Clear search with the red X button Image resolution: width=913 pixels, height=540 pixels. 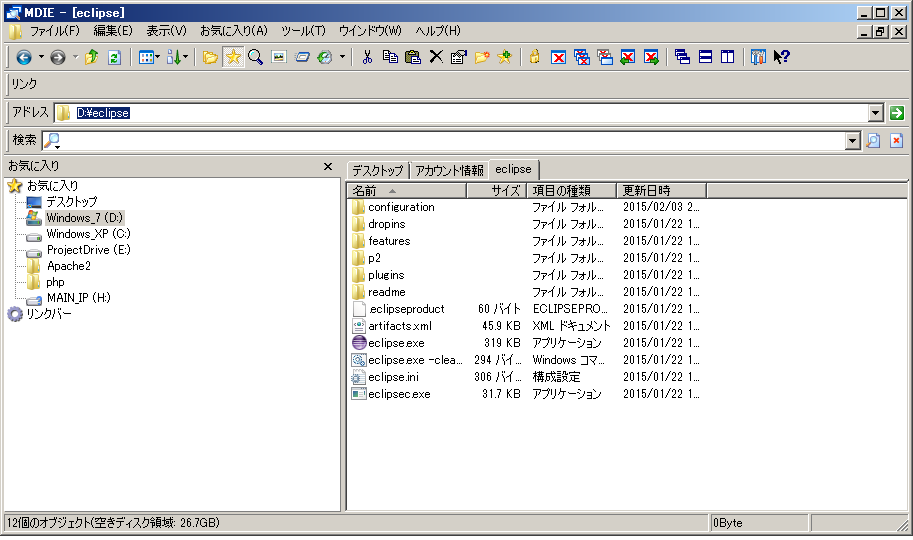[897, 140]
